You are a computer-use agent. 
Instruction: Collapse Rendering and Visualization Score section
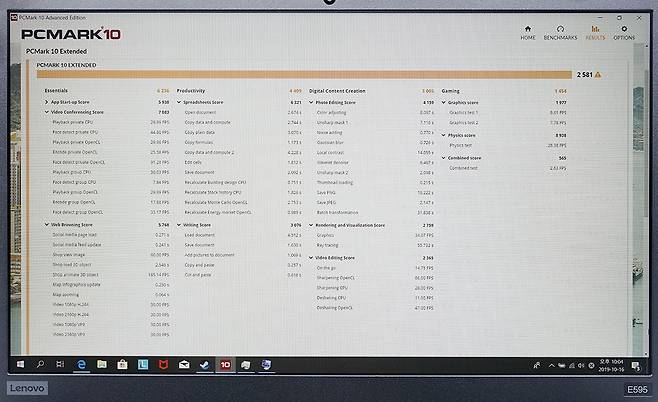311,225
